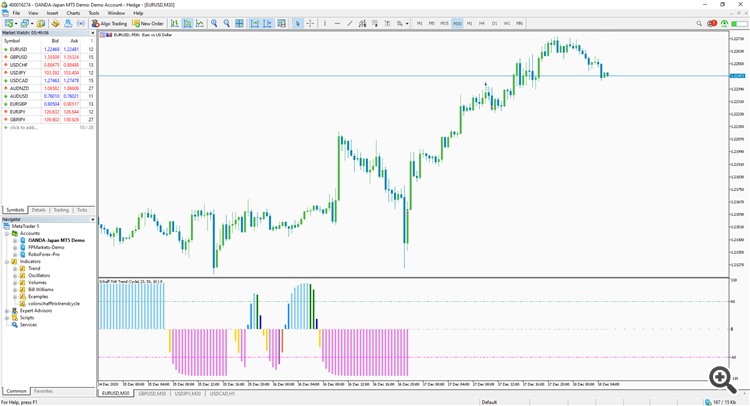Zoom out of the chart

click(227, 23)
